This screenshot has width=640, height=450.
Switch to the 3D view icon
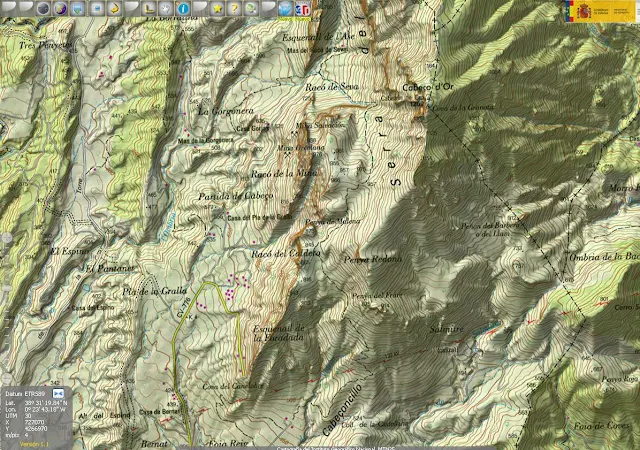(x=302, y=8)
